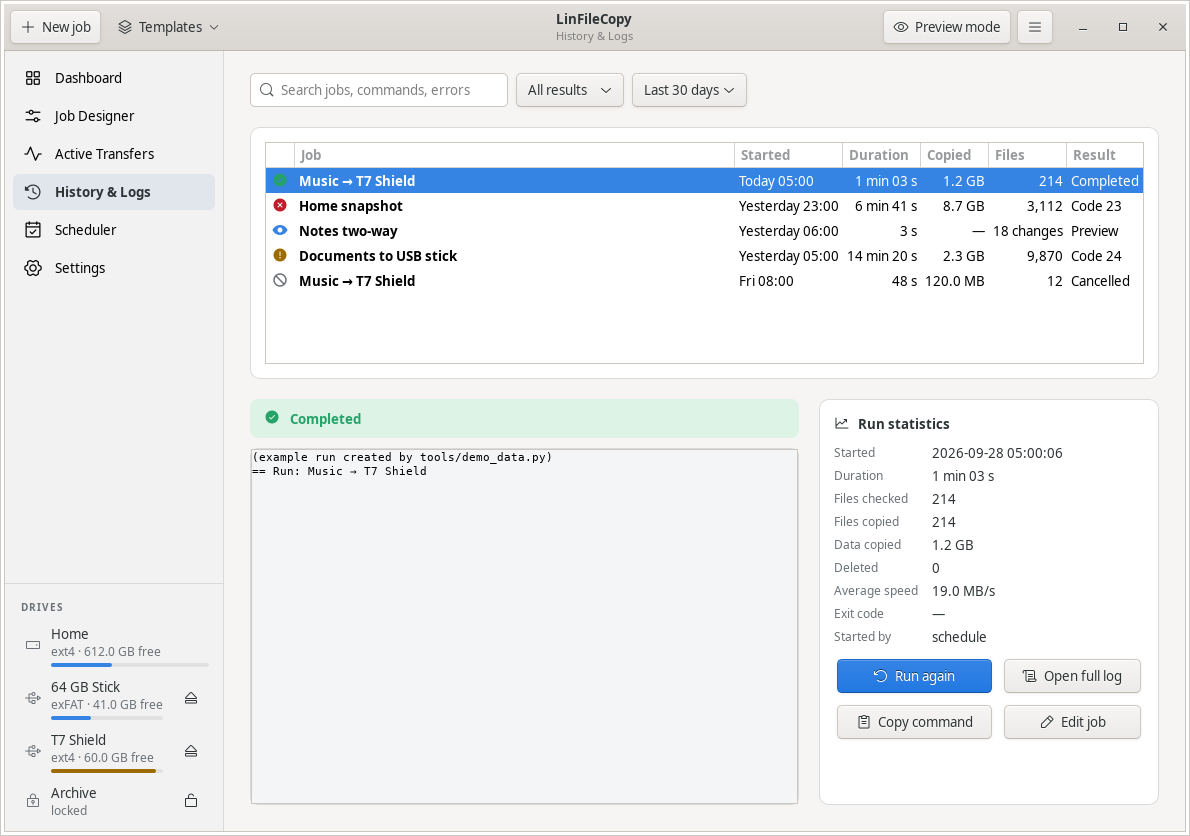Click the USB icon beside T7 Shield
The image size is (1190, 836).
(33, 751)
